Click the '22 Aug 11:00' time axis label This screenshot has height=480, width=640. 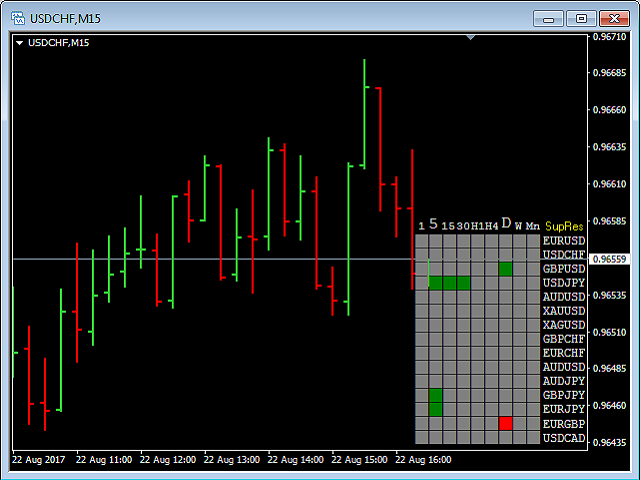(104, 460)
